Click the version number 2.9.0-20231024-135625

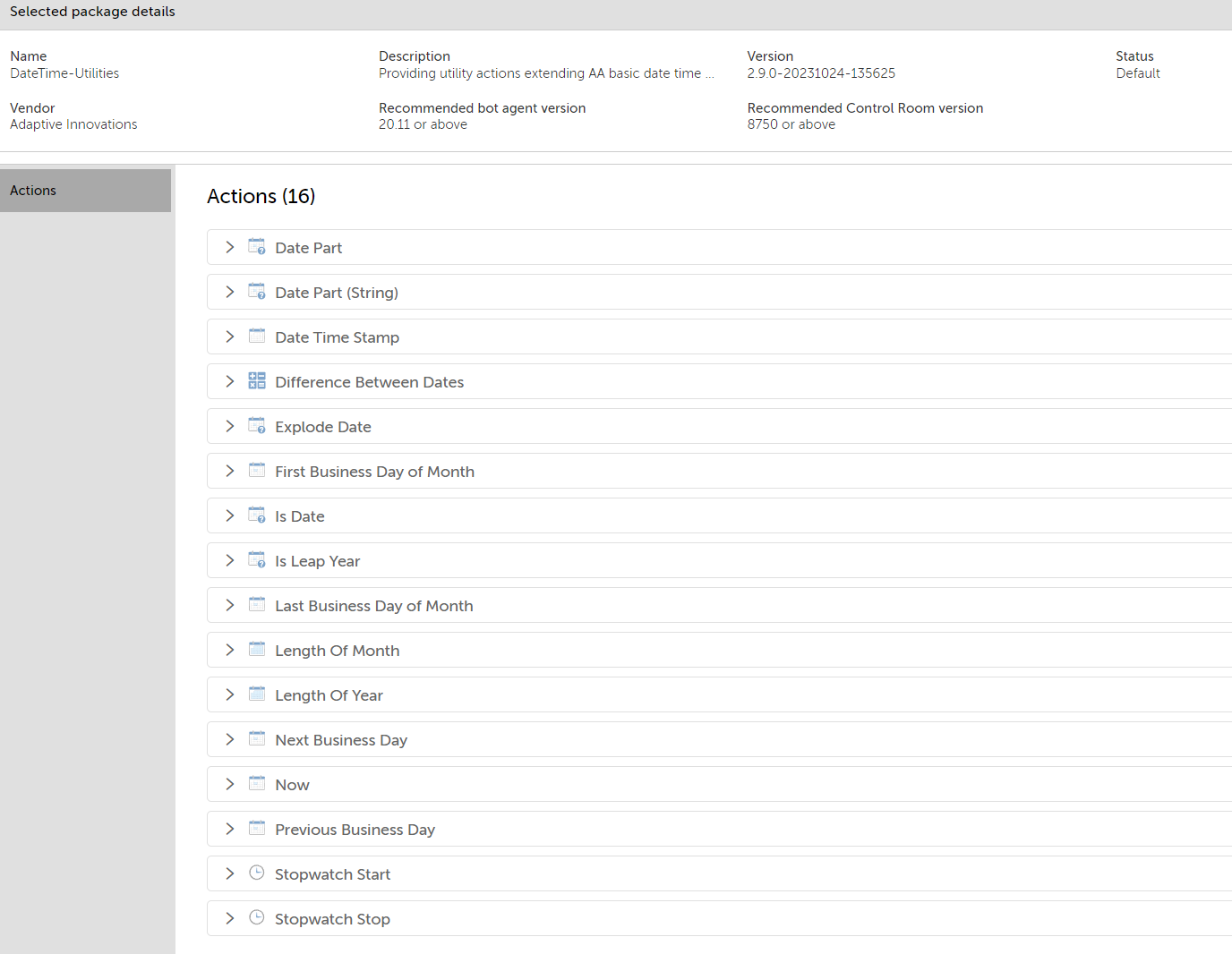822,73
